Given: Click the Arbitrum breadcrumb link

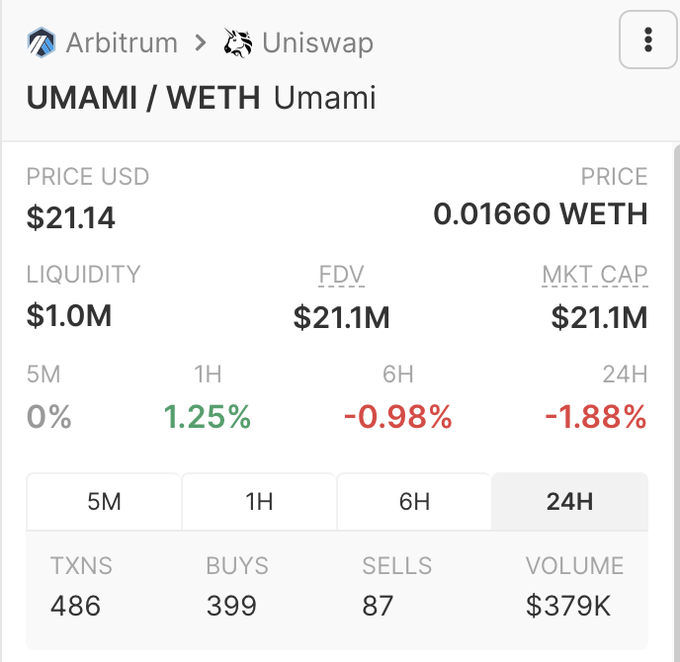Looking at the screenshot, I should [121, 43].
